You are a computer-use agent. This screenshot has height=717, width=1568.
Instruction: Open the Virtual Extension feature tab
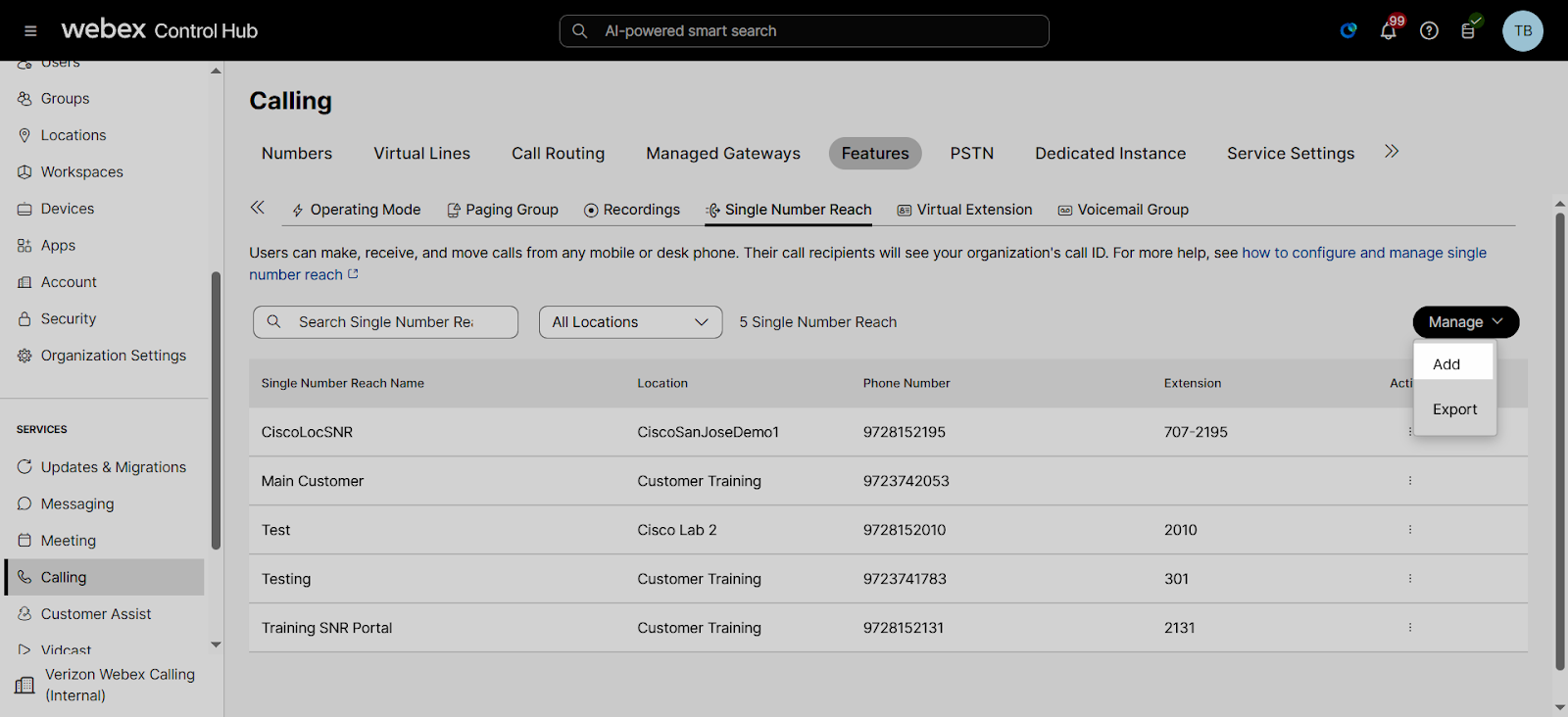point(965,210)
